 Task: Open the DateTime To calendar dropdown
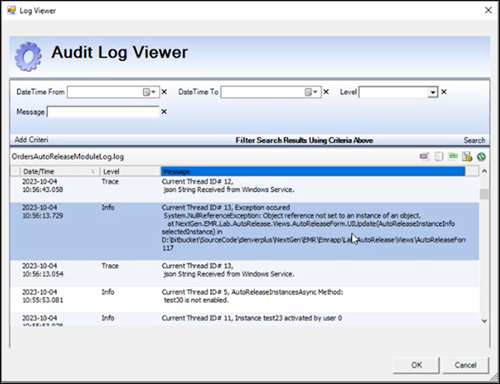(311, 92)
